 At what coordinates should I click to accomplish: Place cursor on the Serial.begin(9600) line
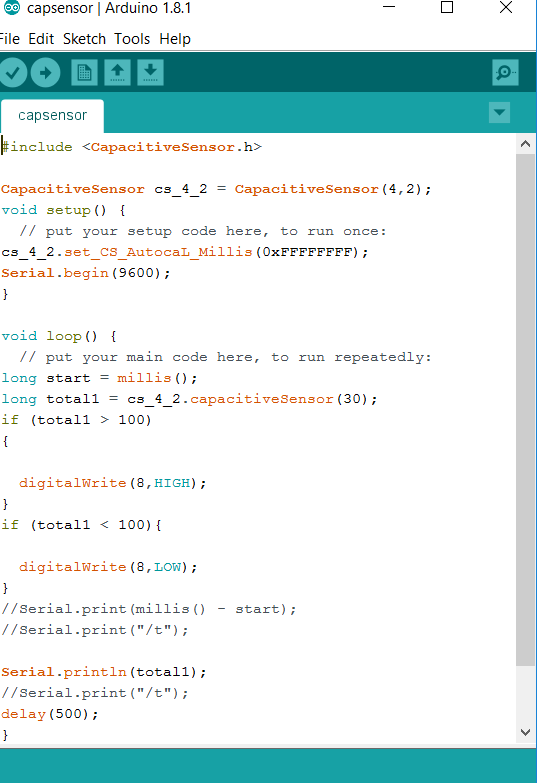(85, 273)
